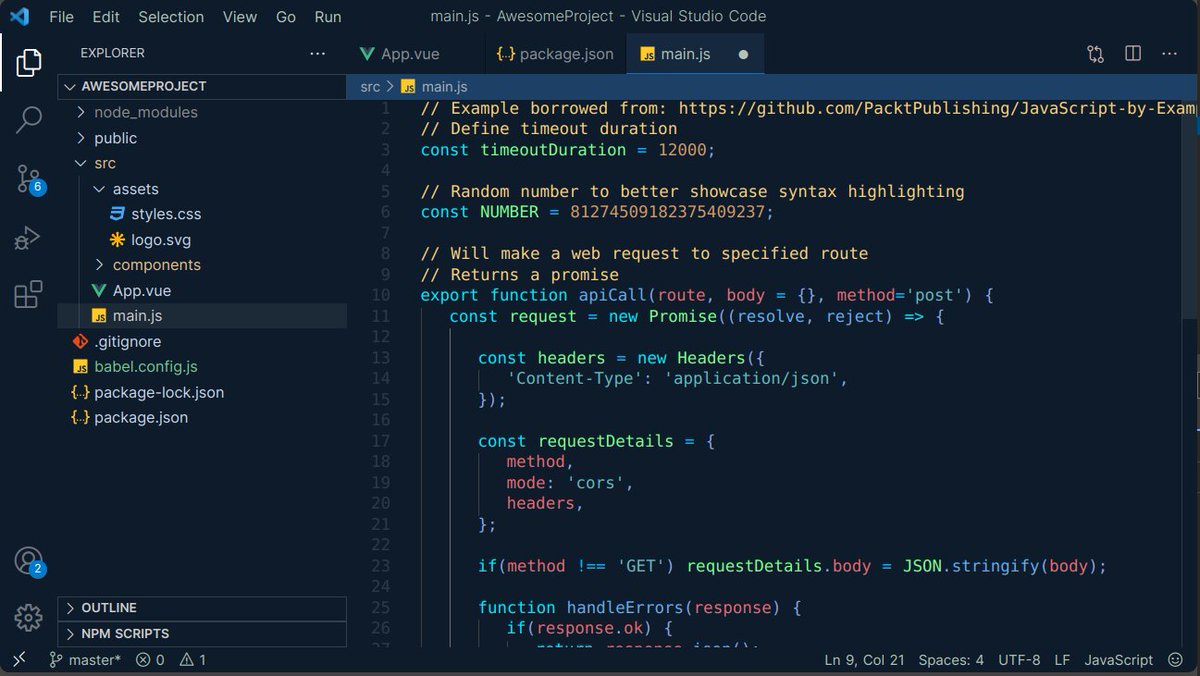
Task: Open package.json in the file tree
Action: (202, 418)
